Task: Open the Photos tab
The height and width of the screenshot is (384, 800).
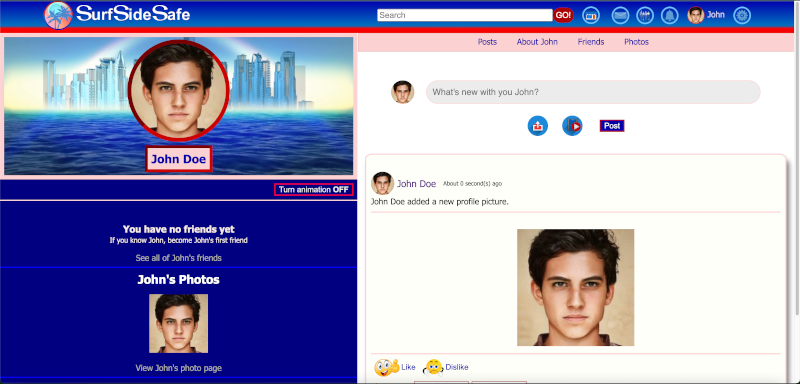Action: pos(636,42)
